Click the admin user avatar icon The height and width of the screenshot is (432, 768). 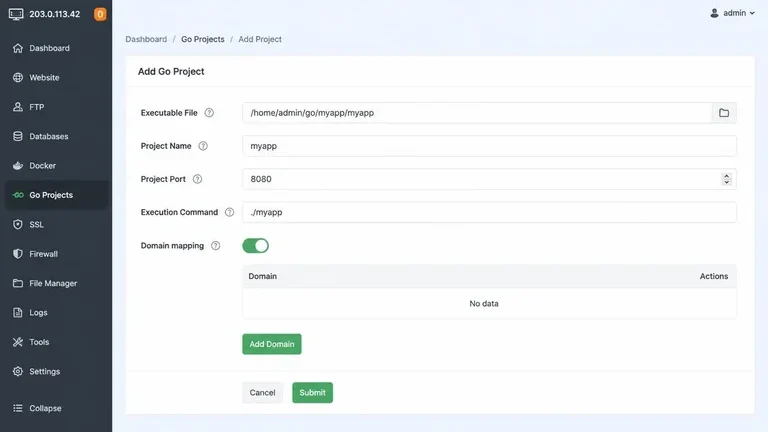click(714, 13)
